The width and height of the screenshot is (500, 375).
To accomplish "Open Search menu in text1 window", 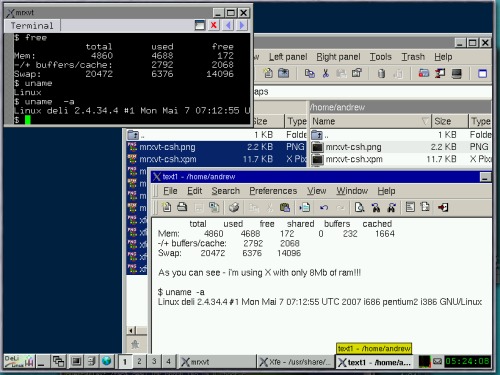I will click(x=226, y=191).
